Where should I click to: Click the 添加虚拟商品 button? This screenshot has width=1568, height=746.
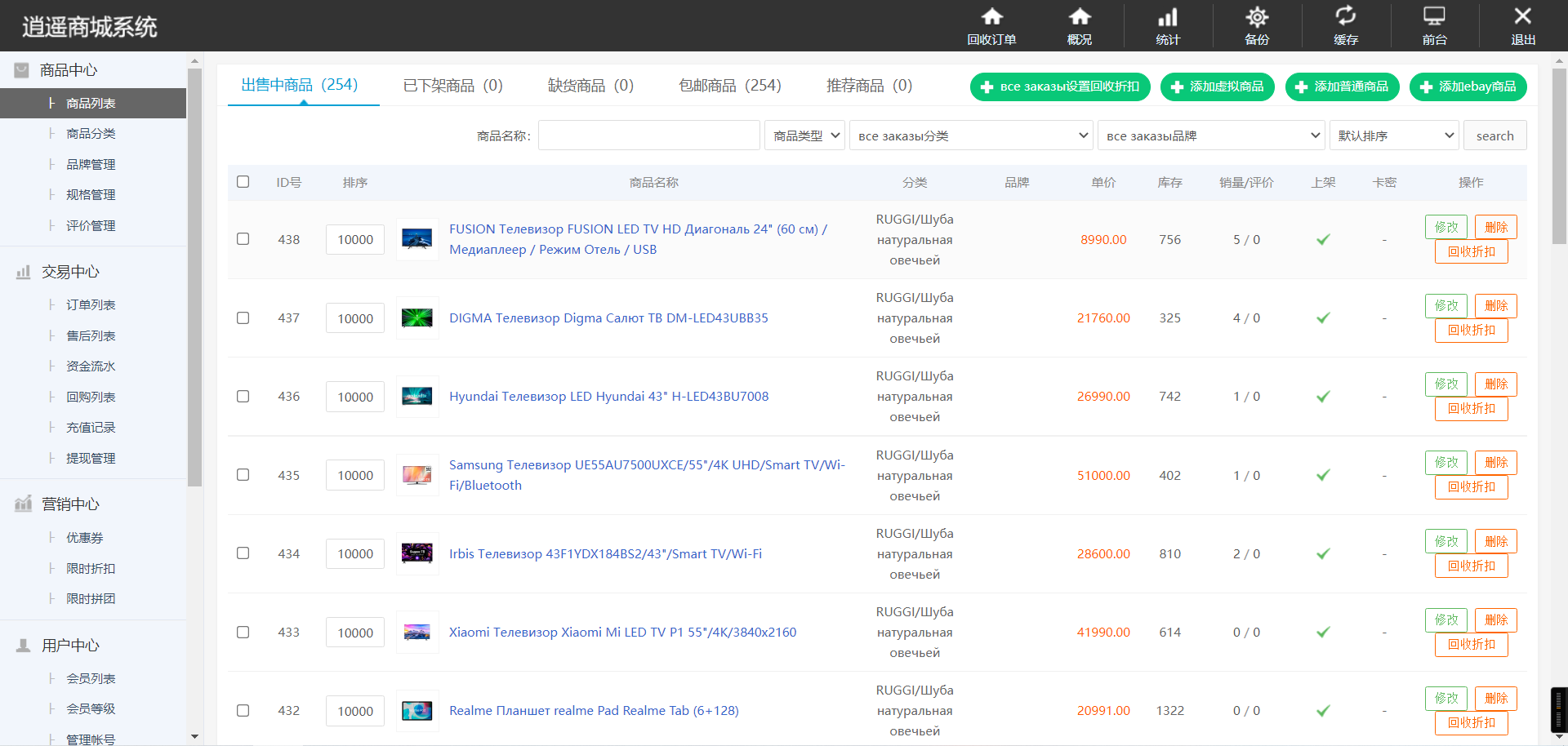pyautogui.click(x=1218, y=87)
